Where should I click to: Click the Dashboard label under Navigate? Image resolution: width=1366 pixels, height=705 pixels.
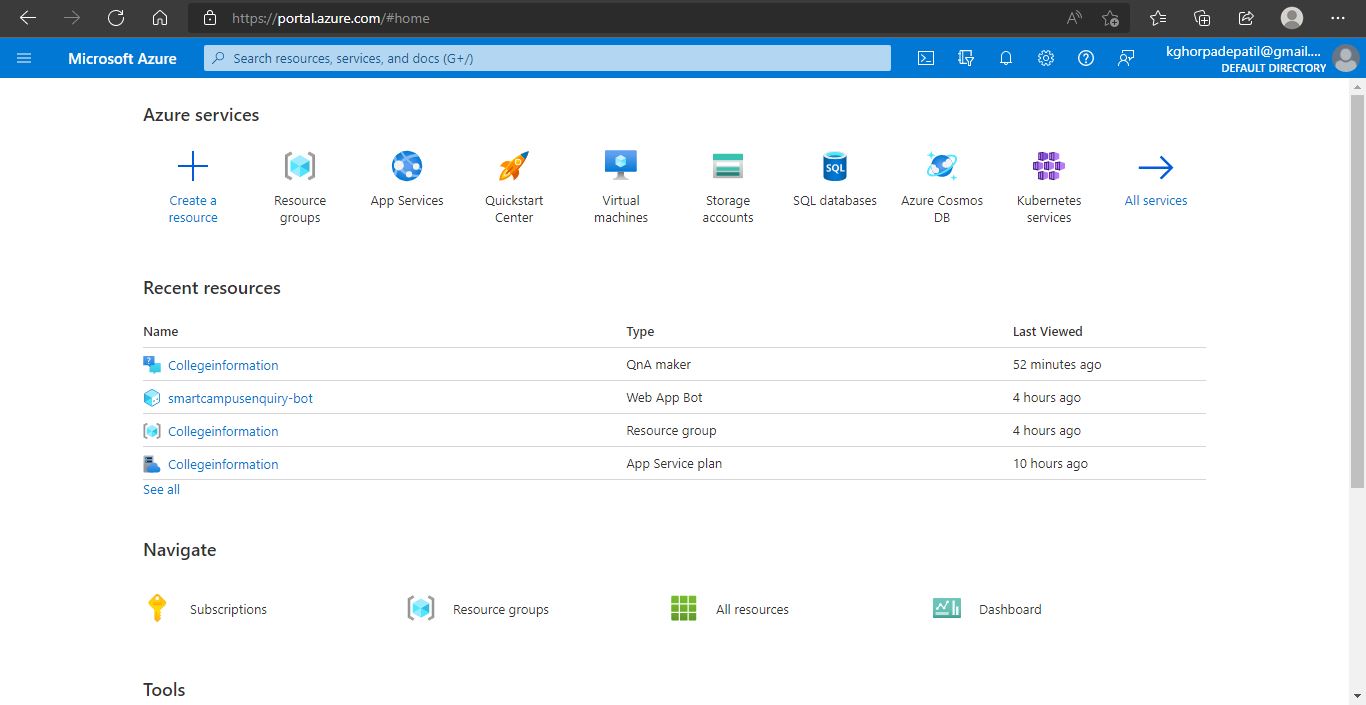point(1010,609)
